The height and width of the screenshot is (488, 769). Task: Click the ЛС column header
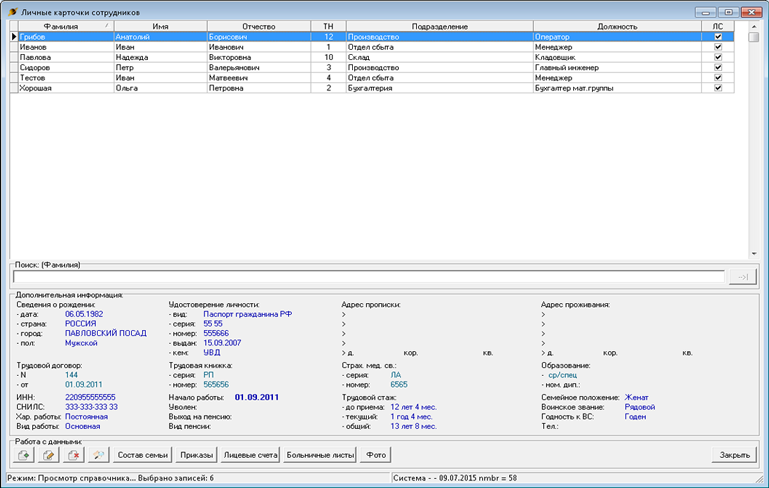point(718,26)
